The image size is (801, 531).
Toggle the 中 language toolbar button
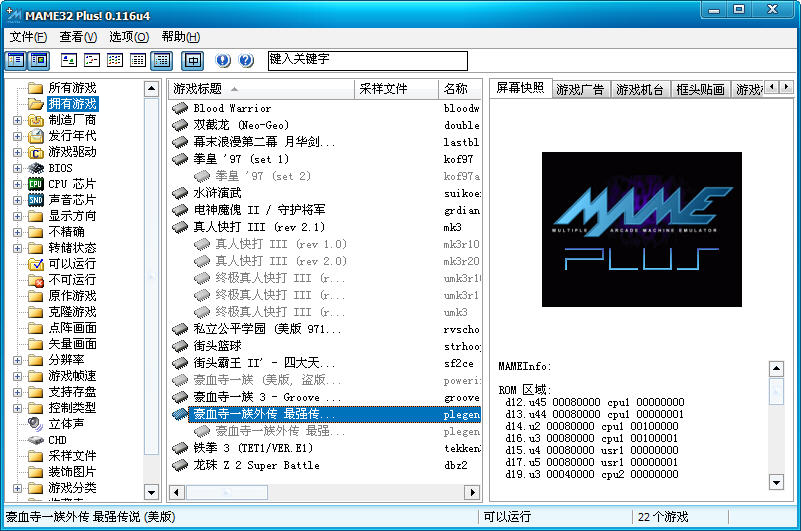pyautogui.click(x=192, y=61)
